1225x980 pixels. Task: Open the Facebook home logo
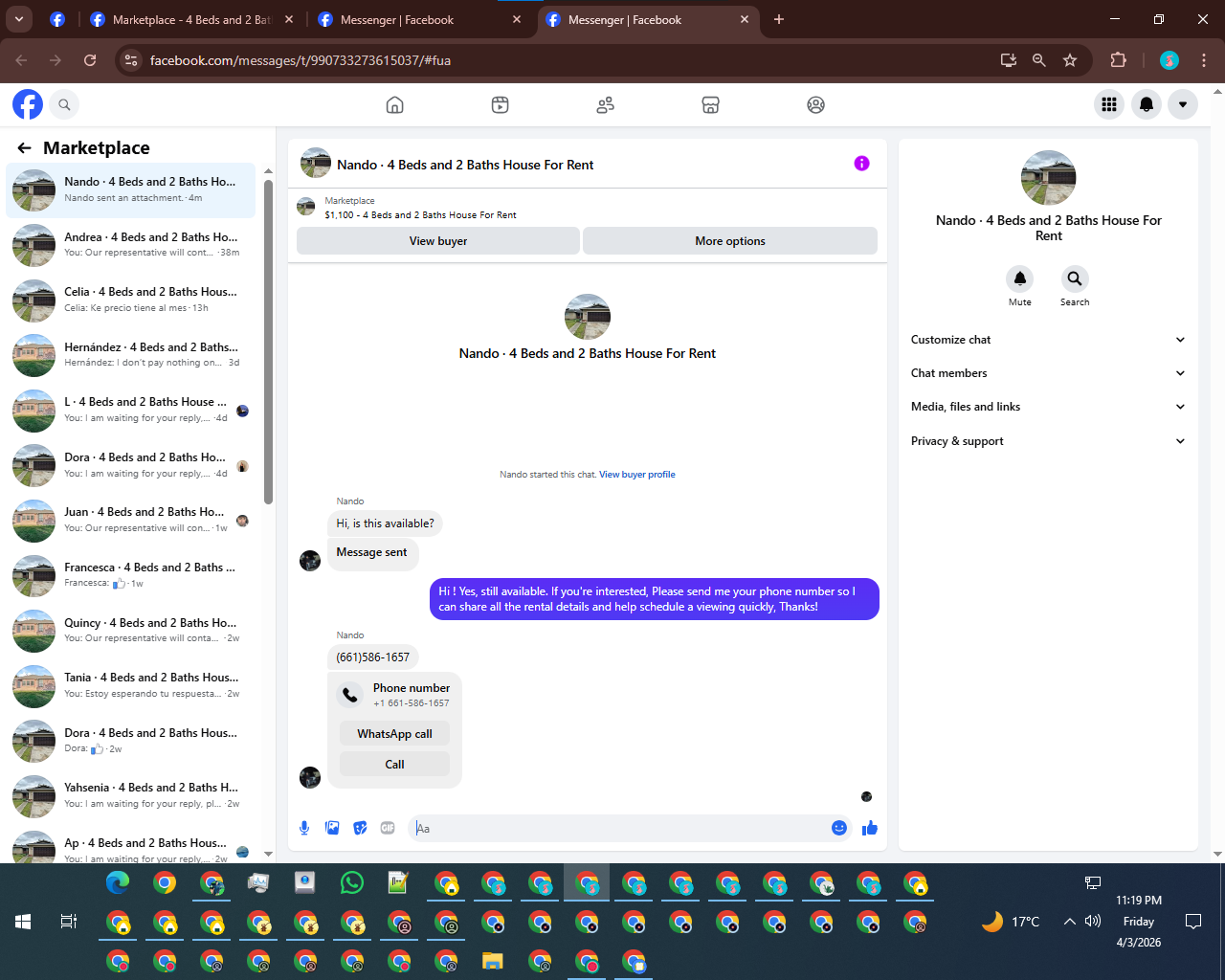28,104
